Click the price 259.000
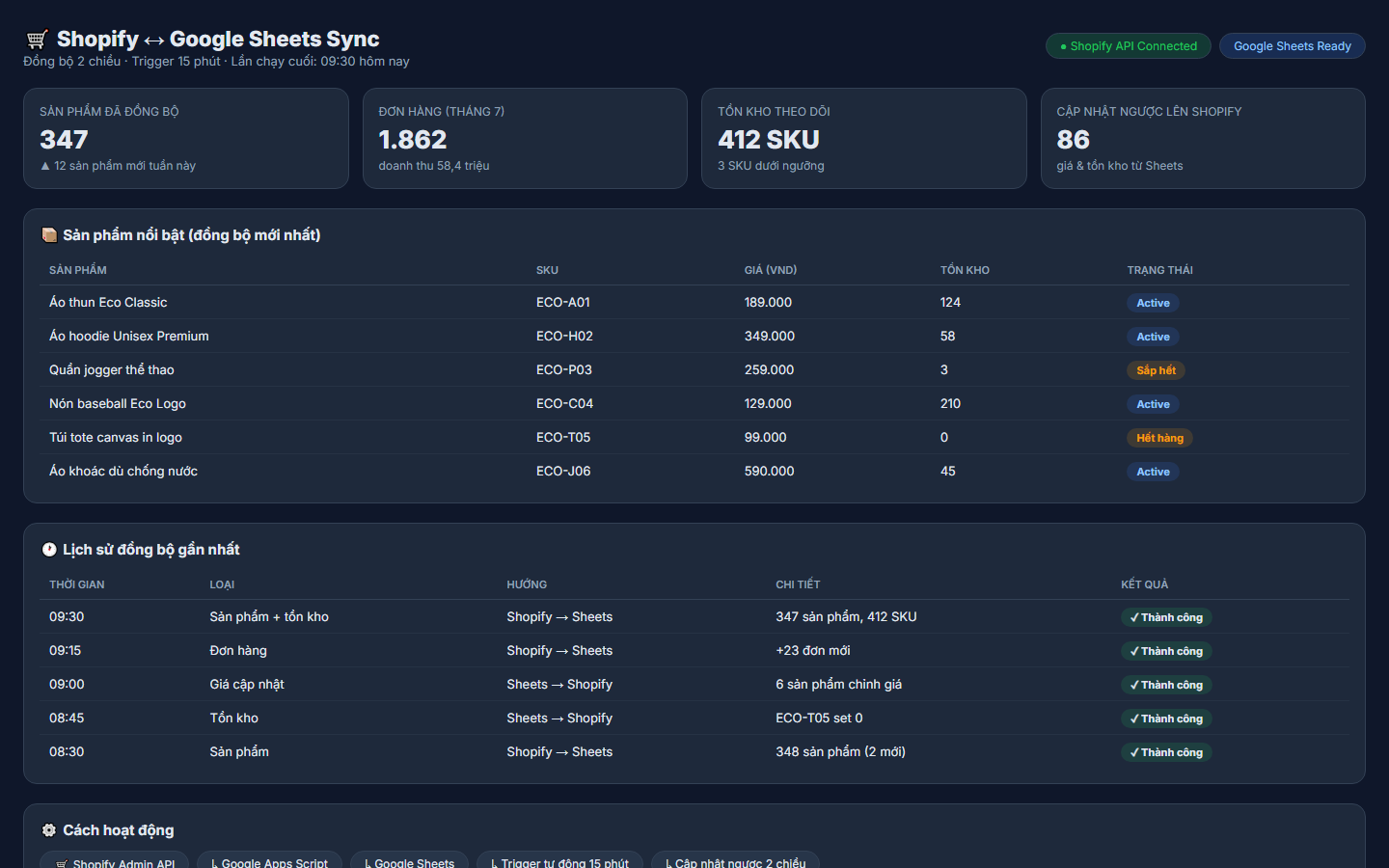 click(770, 370)
